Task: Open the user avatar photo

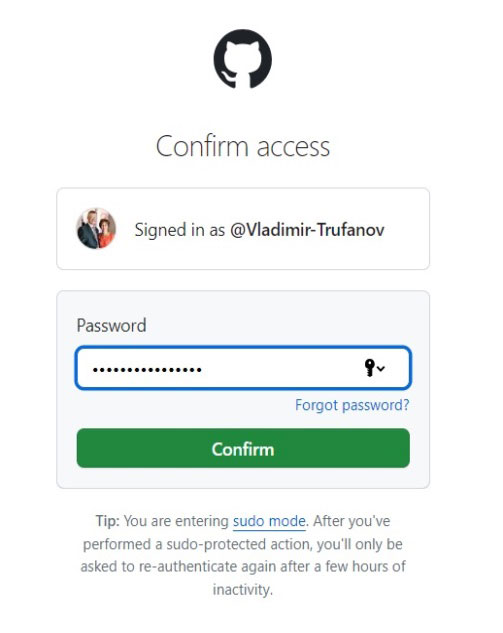Action: 96,228
